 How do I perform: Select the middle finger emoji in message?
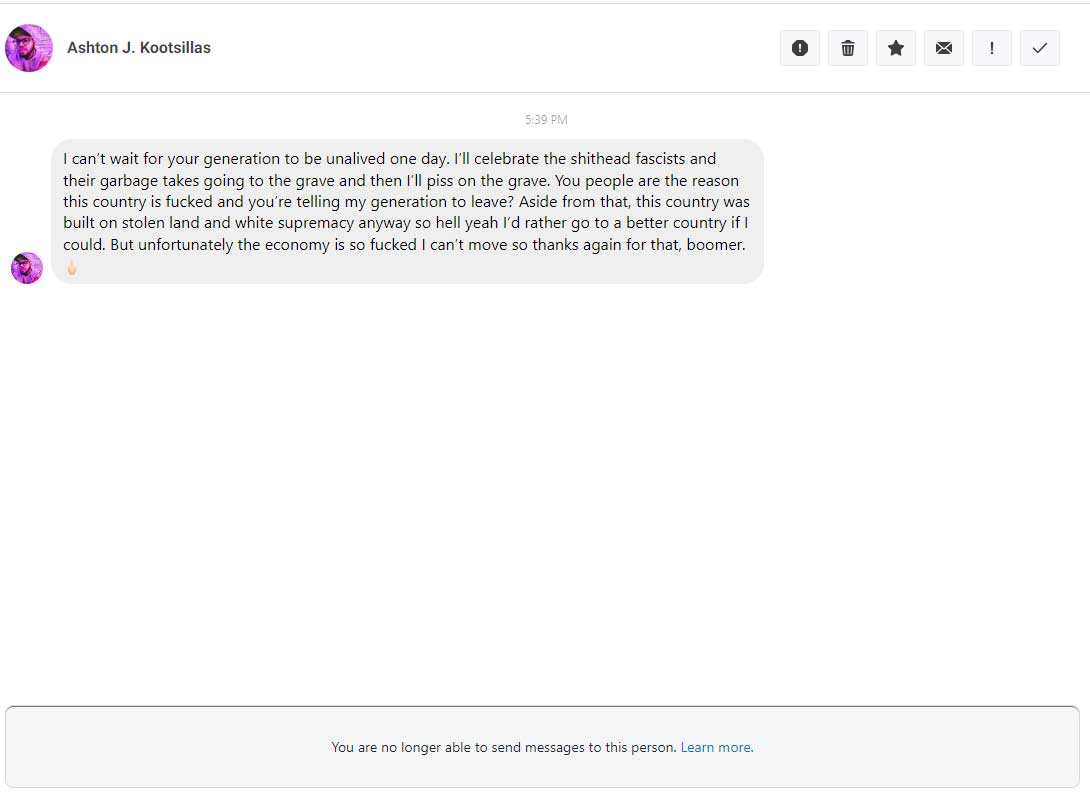tap(72, 267)
